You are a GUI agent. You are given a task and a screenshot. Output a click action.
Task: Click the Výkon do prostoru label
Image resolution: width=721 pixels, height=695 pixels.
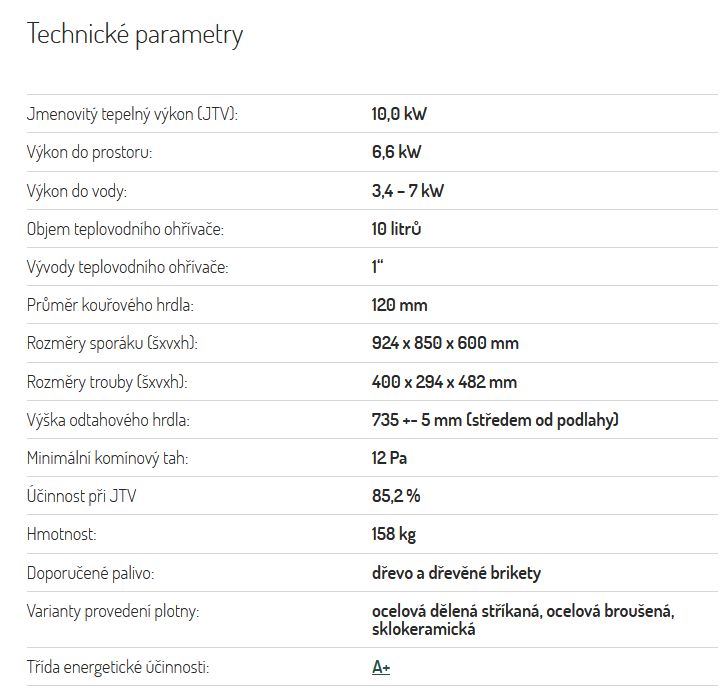pyautogui.click(x=89, y=152)
